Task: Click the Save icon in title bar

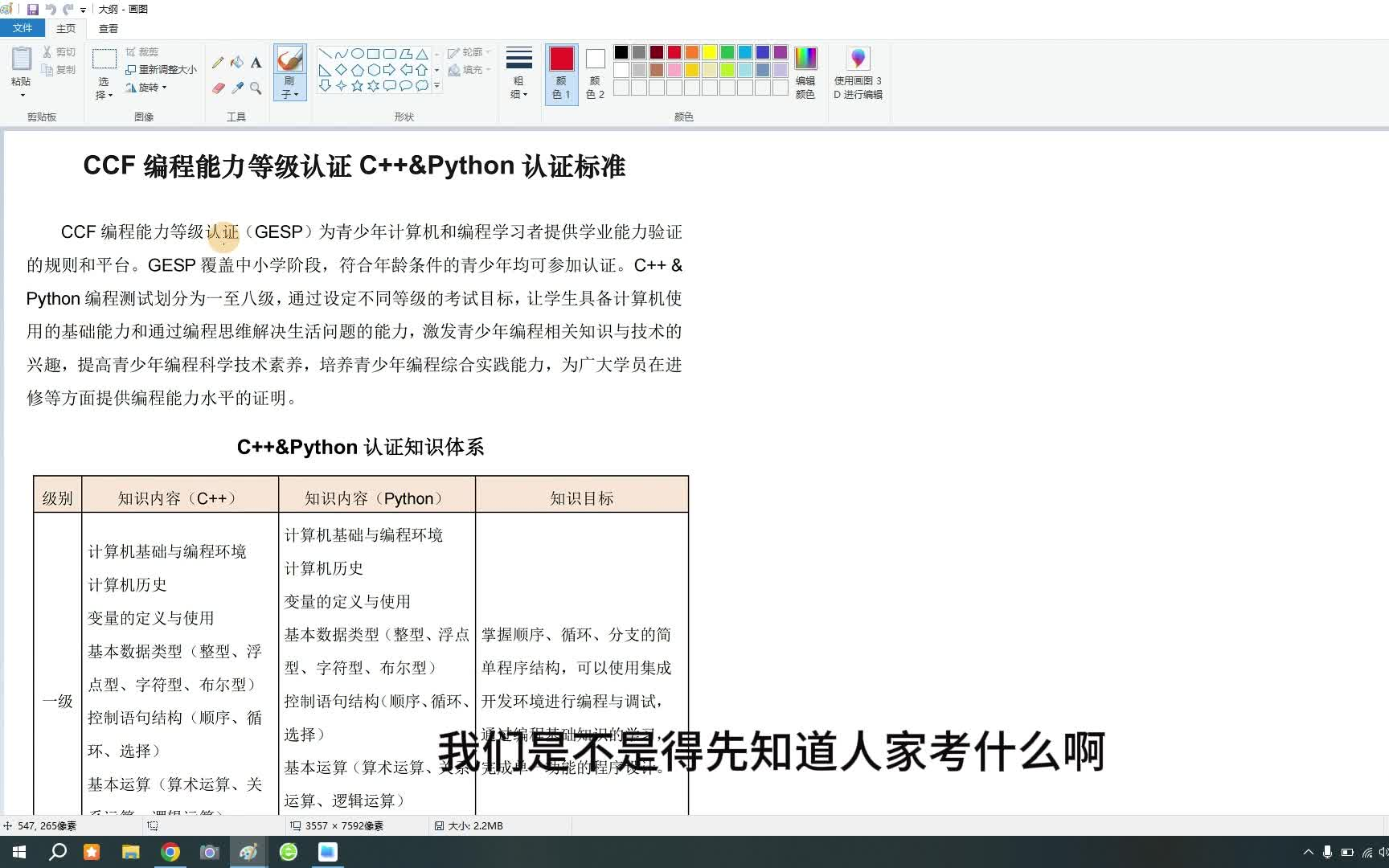Action: [x=33, y=10]
